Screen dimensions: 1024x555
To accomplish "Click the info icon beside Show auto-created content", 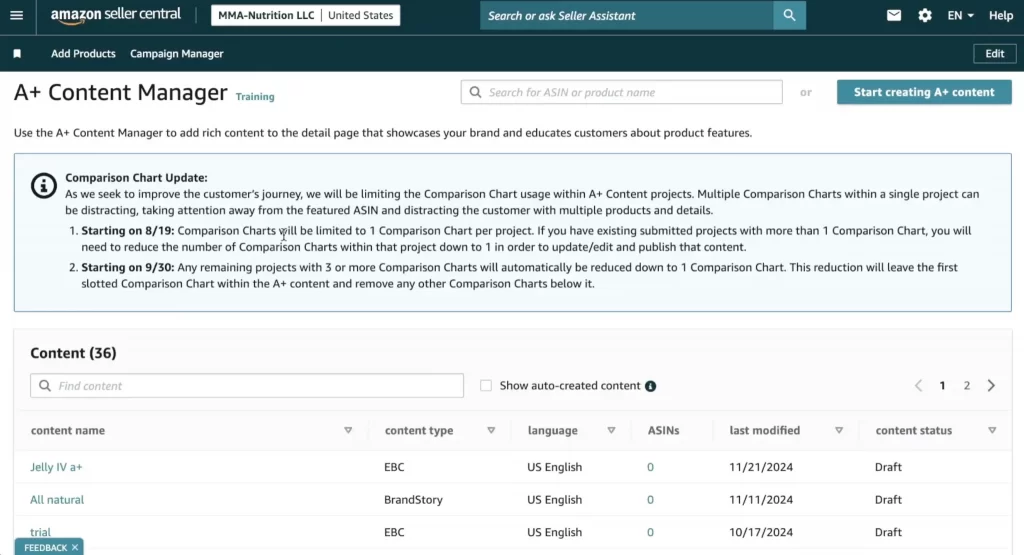I will point(650,386).
